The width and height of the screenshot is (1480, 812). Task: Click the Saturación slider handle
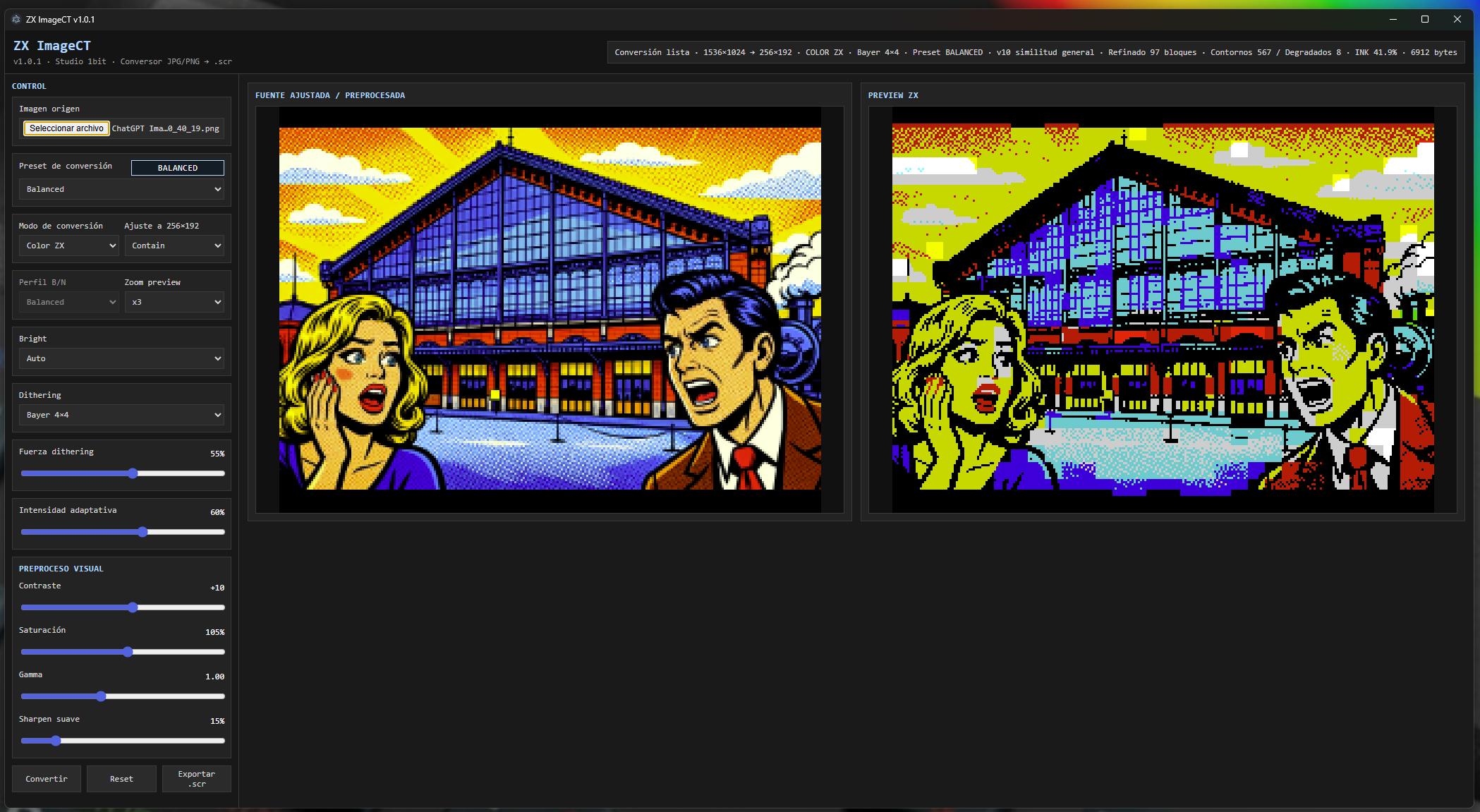point(128,652)
